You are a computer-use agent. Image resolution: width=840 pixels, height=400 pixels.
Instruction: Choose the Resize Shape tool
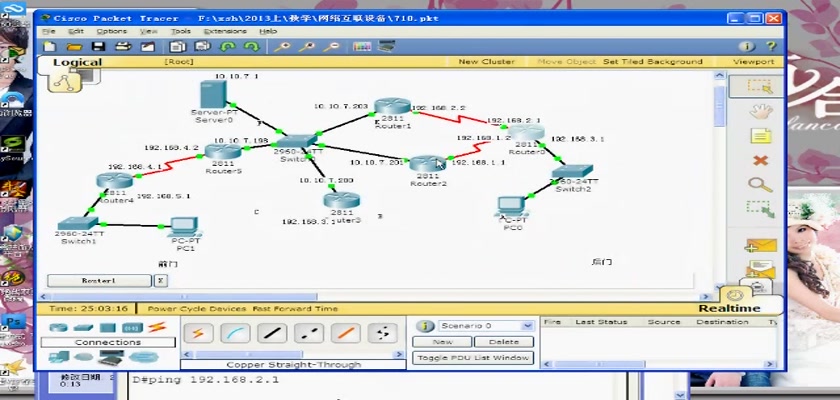760,209
